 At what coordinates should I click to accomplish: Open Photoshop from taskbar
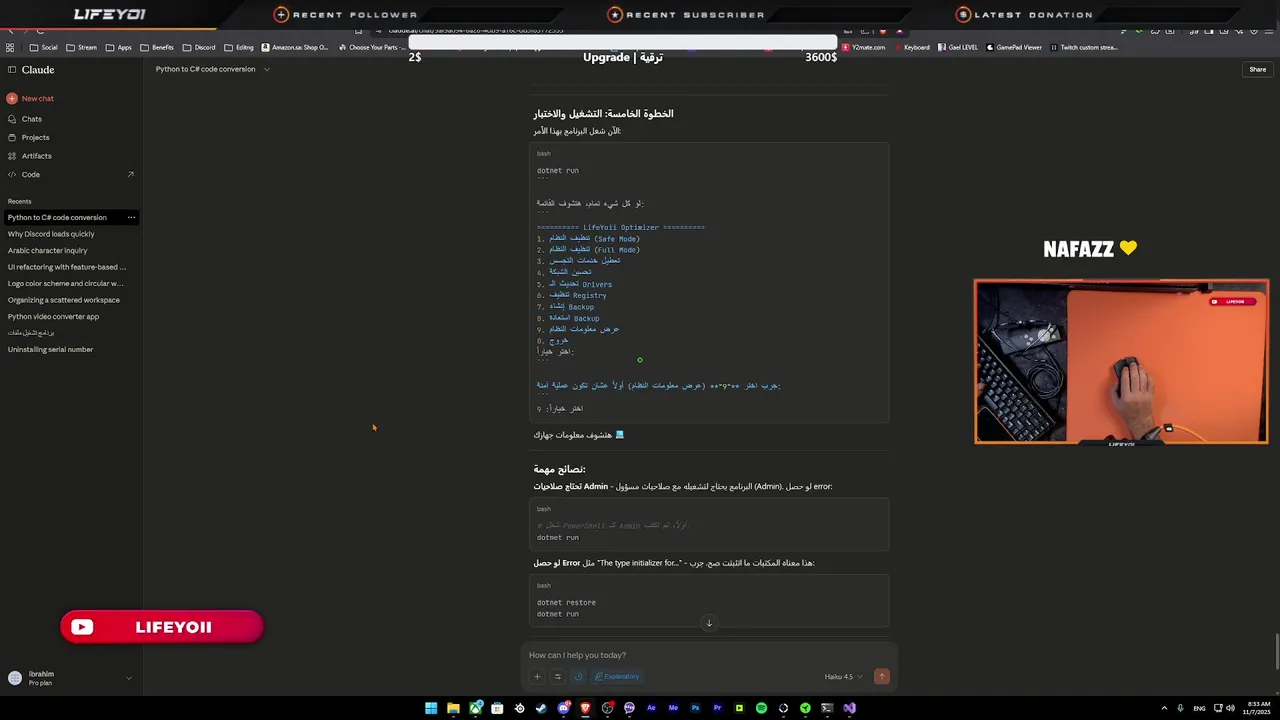[x=695, y=708]
